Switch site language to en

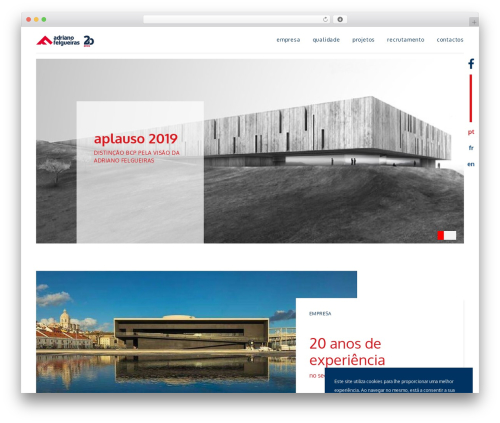click(471, 164)
